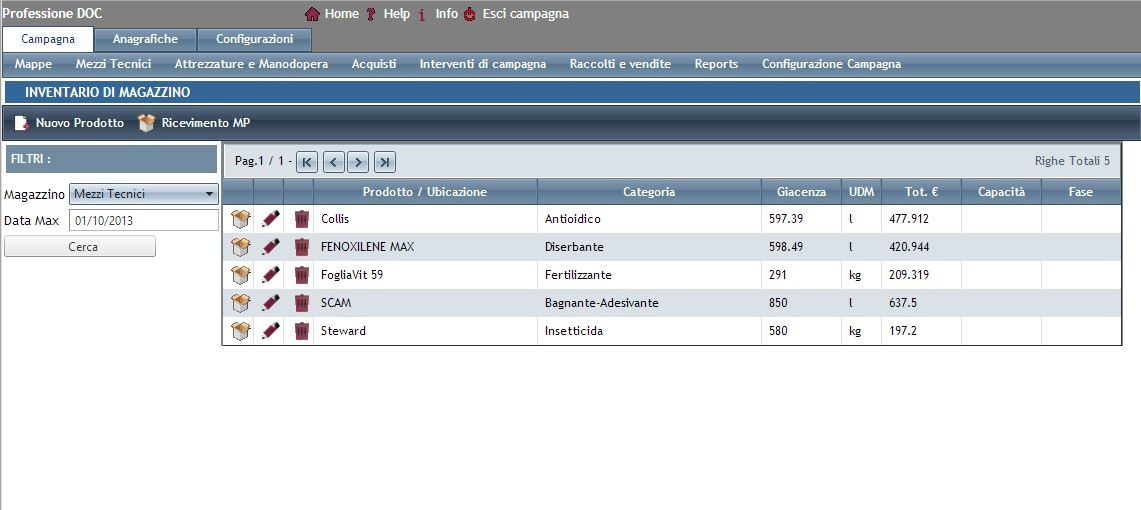This screenshot has height=510, width=1141.
Task: Go to Home via house icon
Action: point(312,14)
